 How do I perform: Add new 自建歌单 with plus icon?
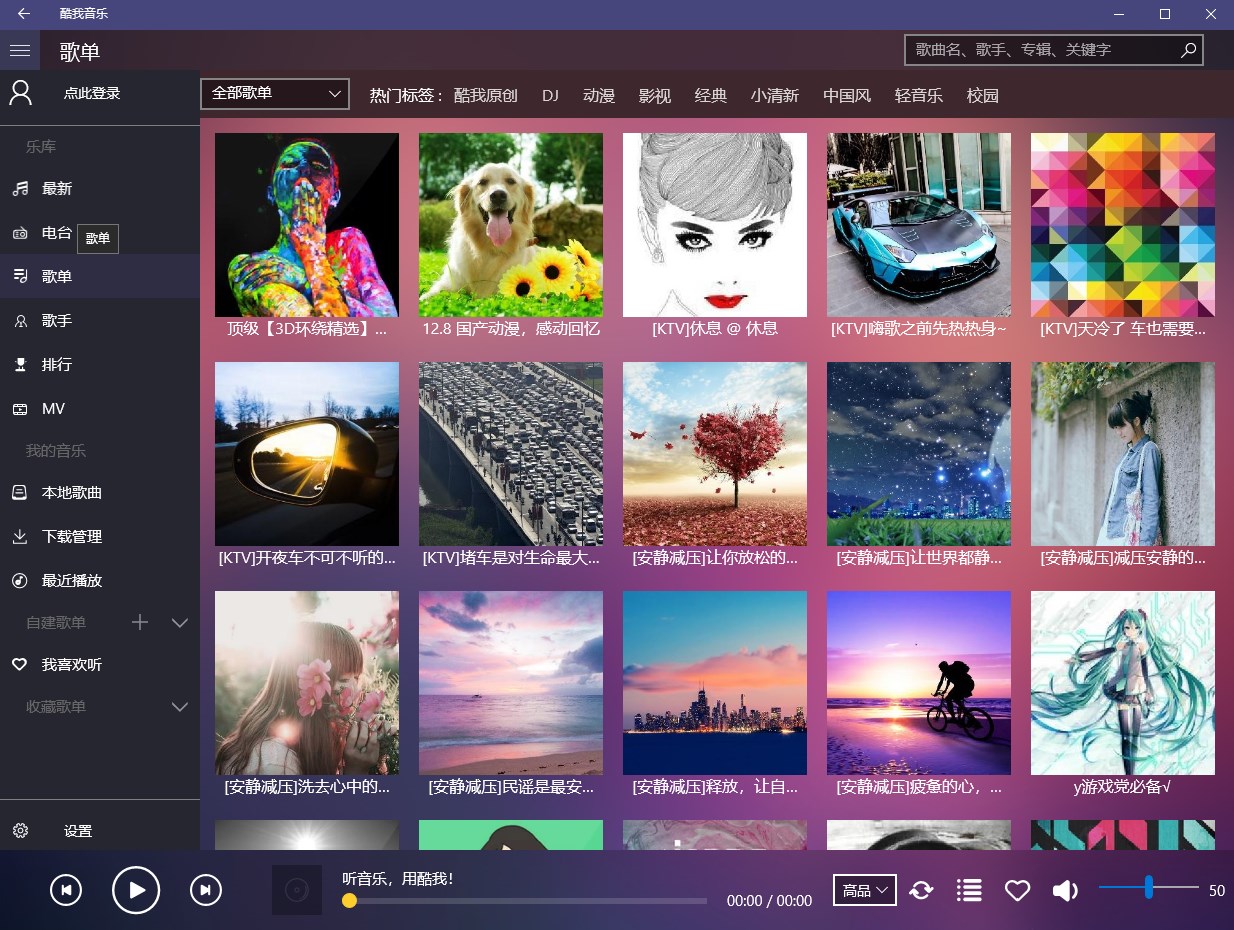pyautogui.click(x=140, y=623)
